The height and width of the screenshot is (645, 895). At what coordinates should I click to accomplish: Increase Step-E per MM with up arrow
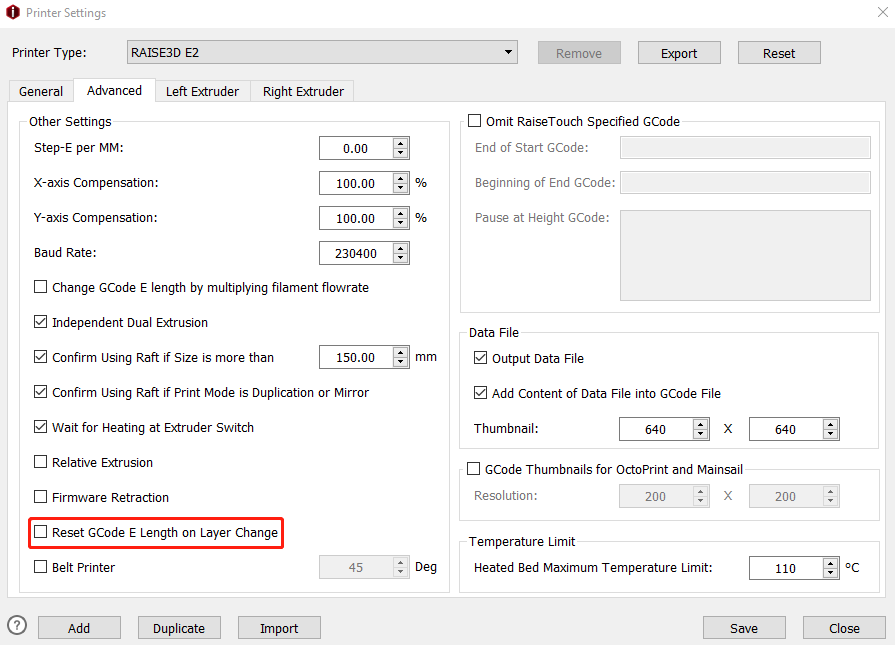click(401, 144)
